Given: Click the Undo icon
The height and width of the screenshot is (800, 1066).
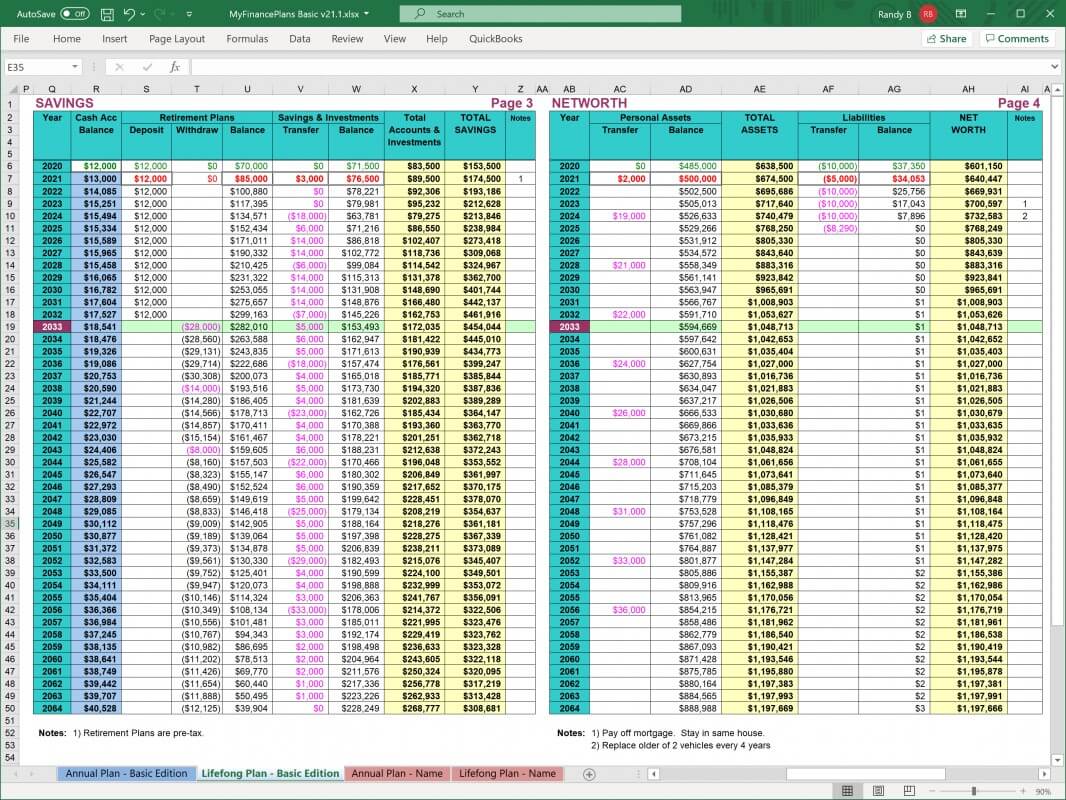Looking at the screenshot, I should [128, 14].
